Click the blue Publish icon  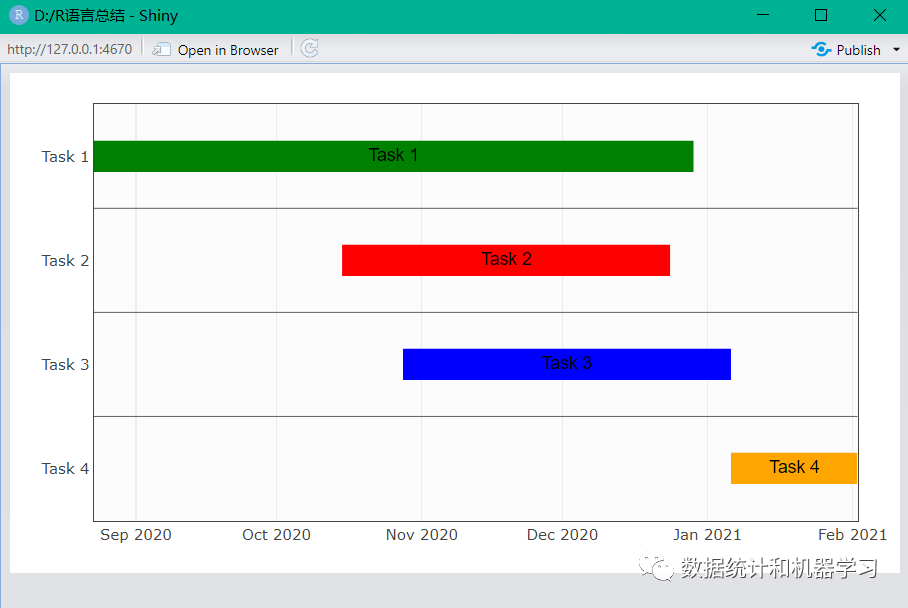(x=821, y=50)
